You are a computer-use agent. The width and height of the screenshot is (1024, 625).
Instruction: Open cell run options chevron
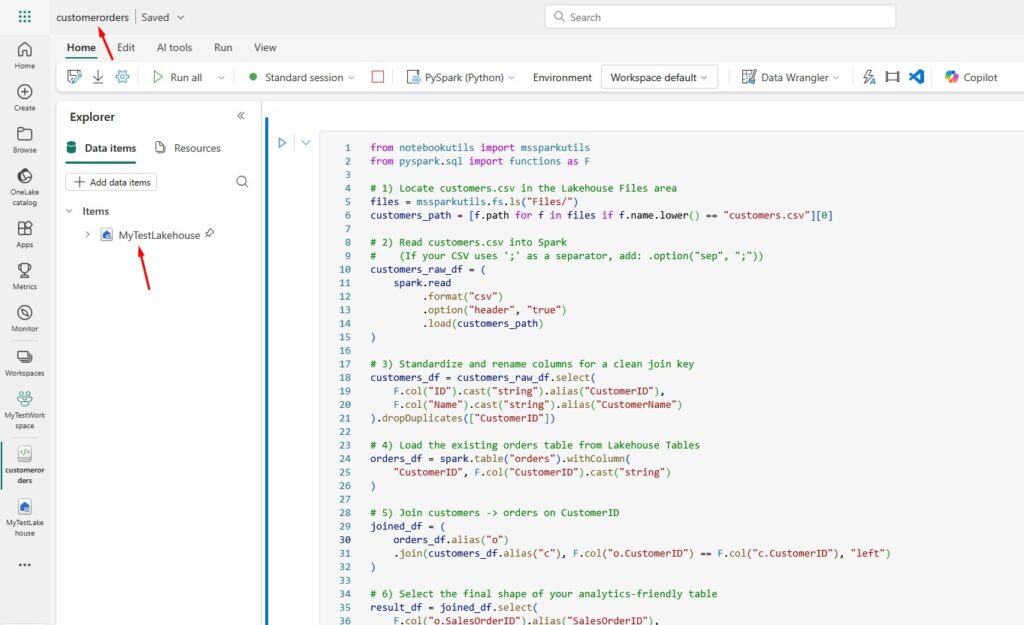(306, 142)
